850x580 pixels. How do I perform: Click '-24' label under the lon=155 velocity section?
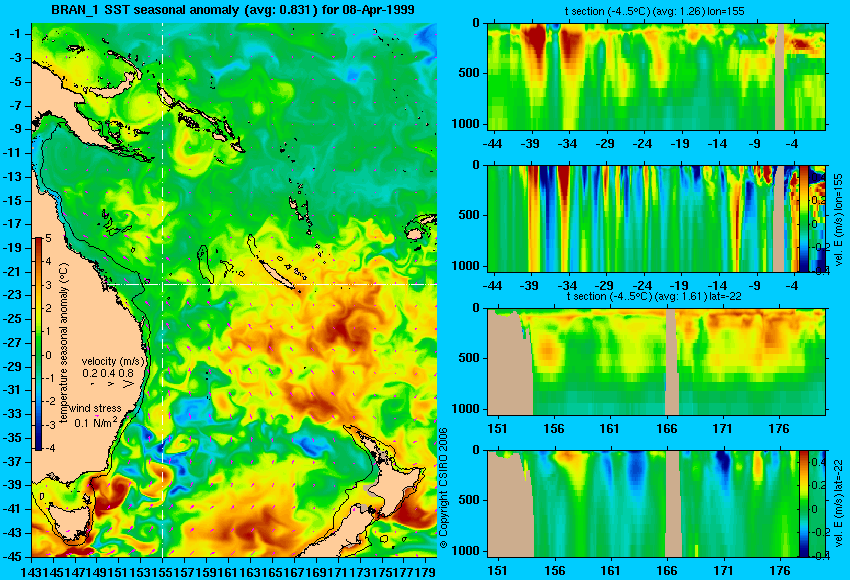(642, 286)
